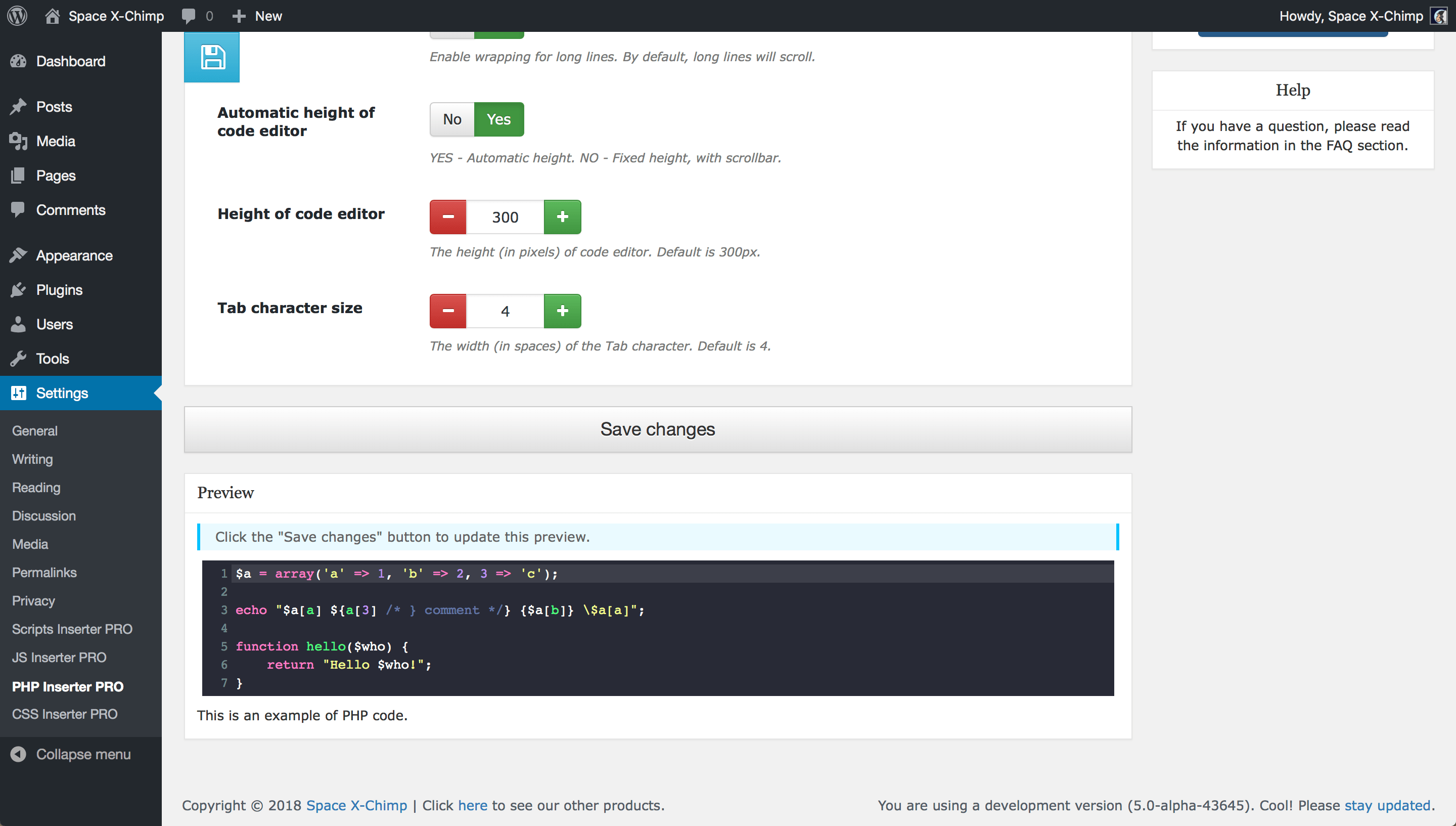The width and height of the screenshot is (1456, 826).
Task: Set automatic height toggle to No
Action: pos(452,119)
